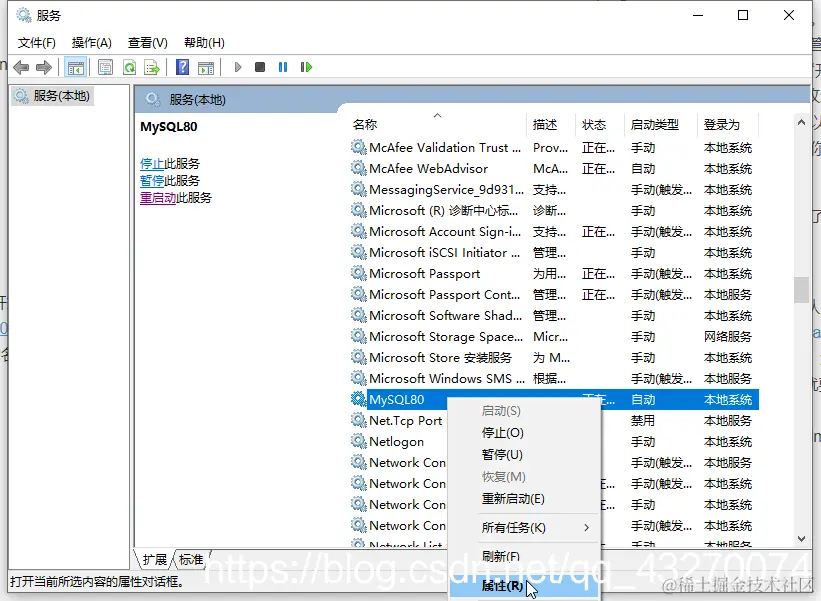The height and width of the screenshot is (601, 821).
Task: Open the 查看(V) menu
Action: click(x=148, y=43)
